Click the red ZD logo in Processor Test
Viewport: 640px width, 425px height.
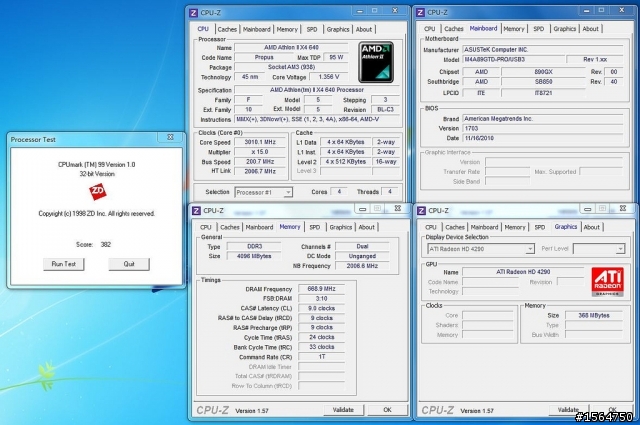98,191
